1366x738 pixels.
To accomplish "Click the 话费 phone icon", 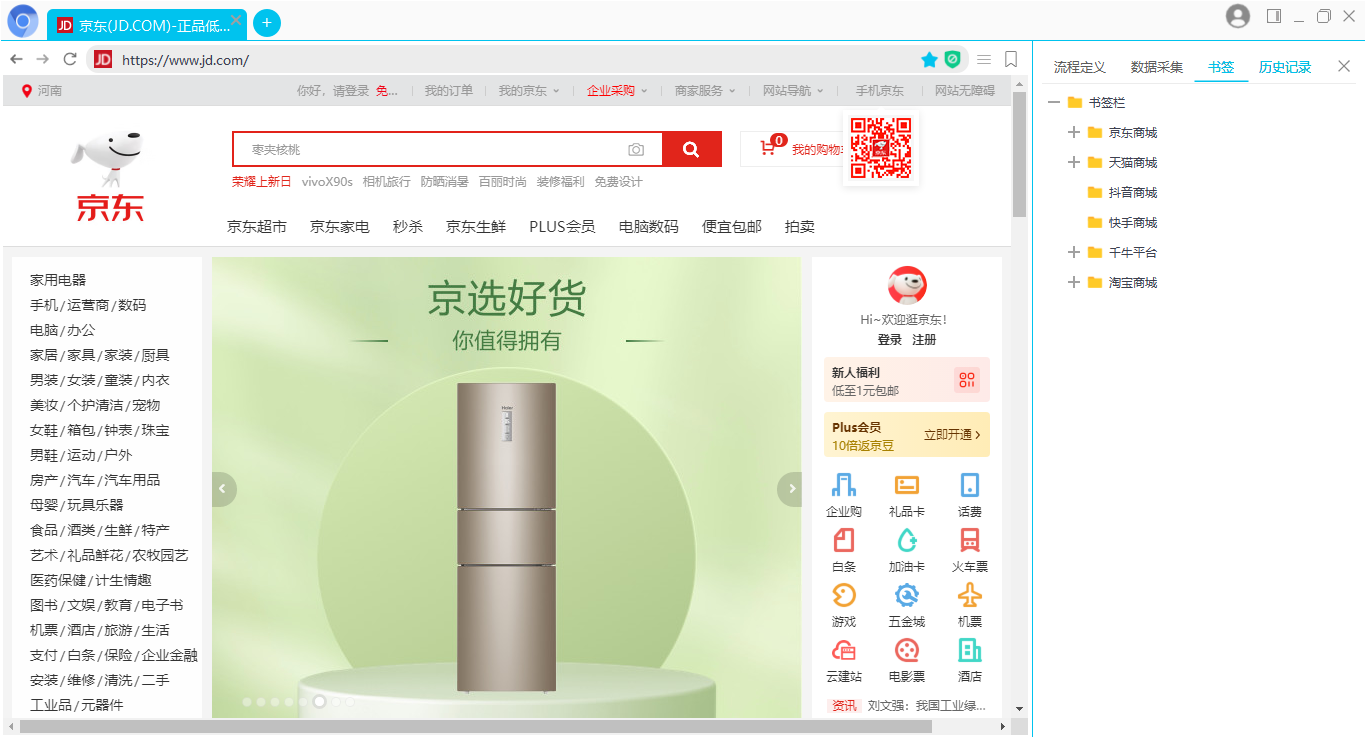I will pyautogui.click(x=969, y=485).
